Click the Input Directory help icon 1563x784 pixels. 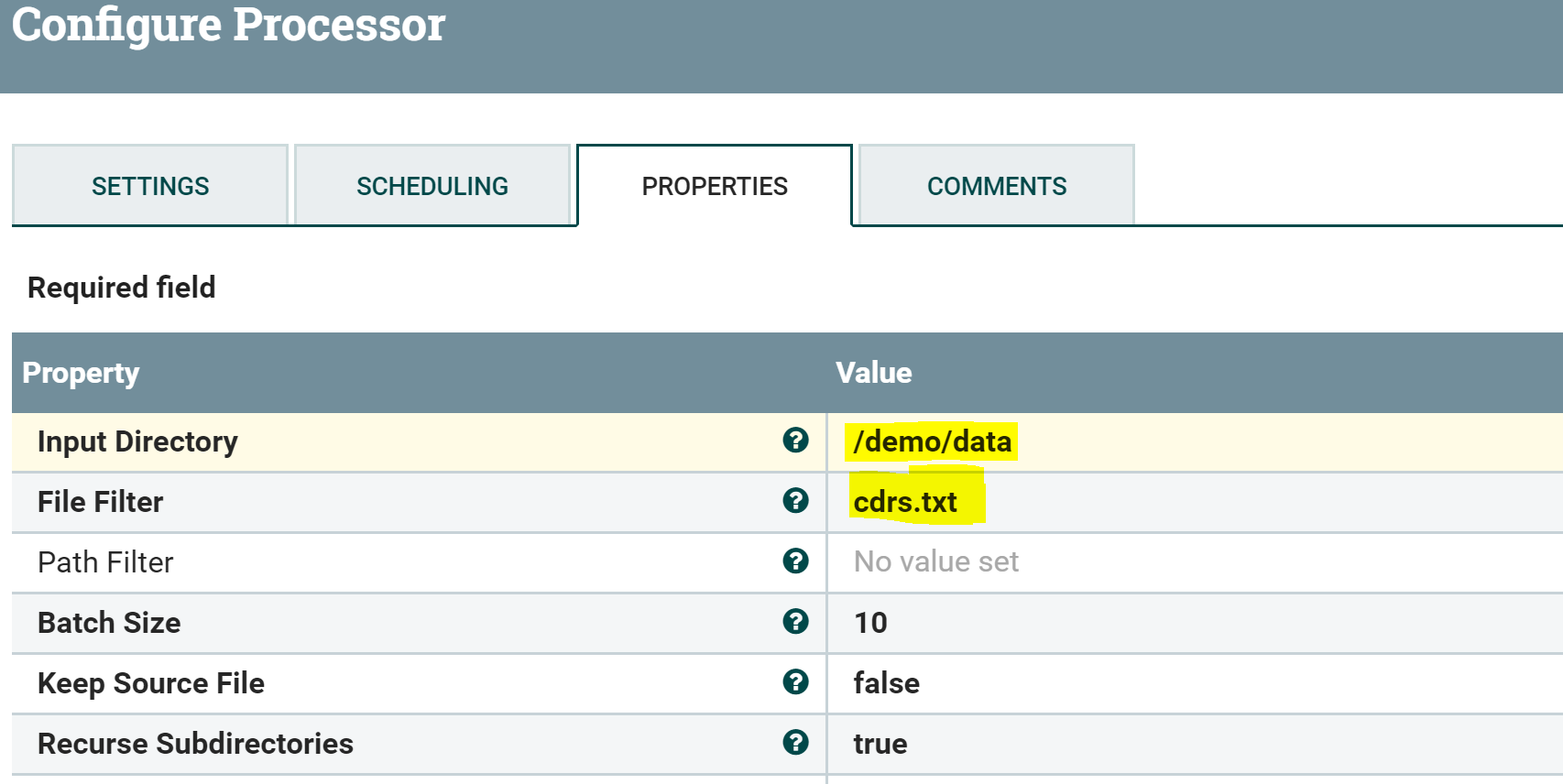click(x=795, y=441)
